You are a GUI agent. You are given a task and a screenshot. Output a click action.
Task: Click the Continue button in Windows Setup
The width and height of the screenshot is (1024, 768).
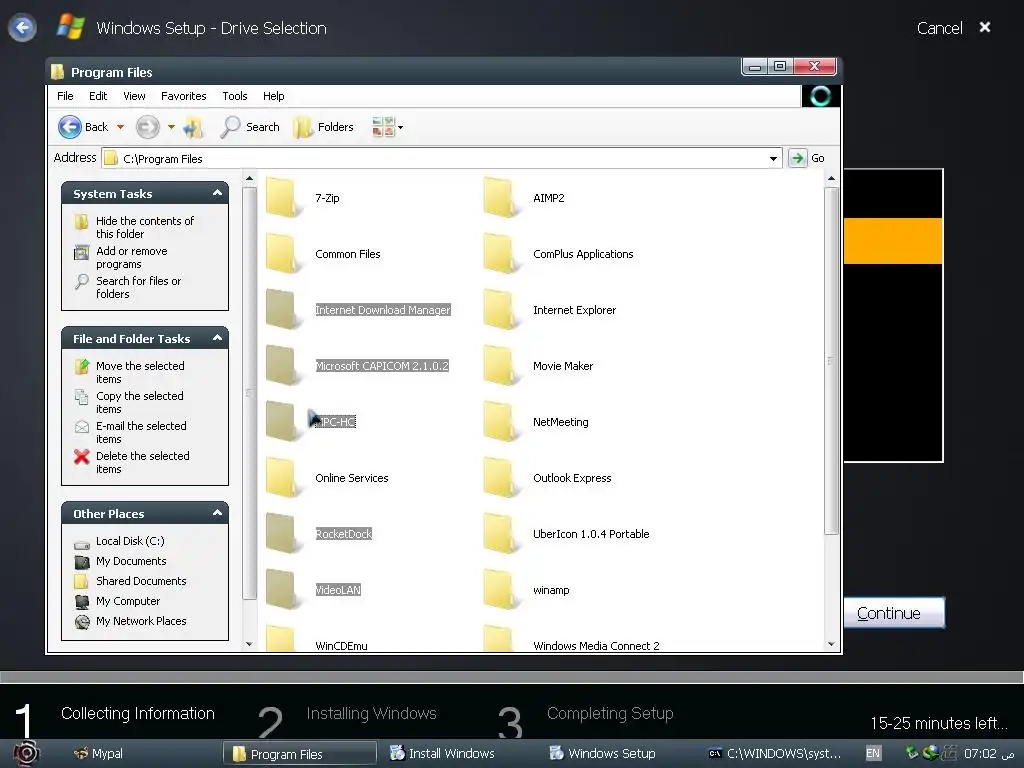(894, 613)
